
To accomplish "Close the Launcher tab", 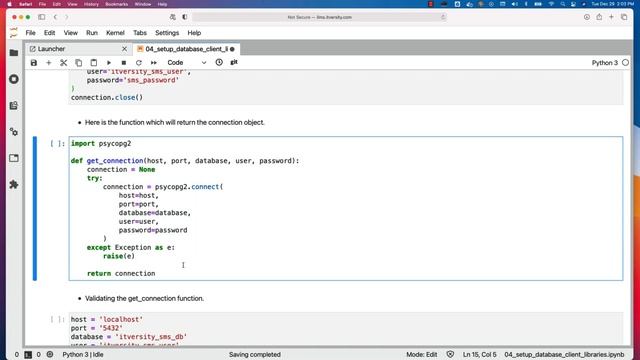I will point(124,49).
